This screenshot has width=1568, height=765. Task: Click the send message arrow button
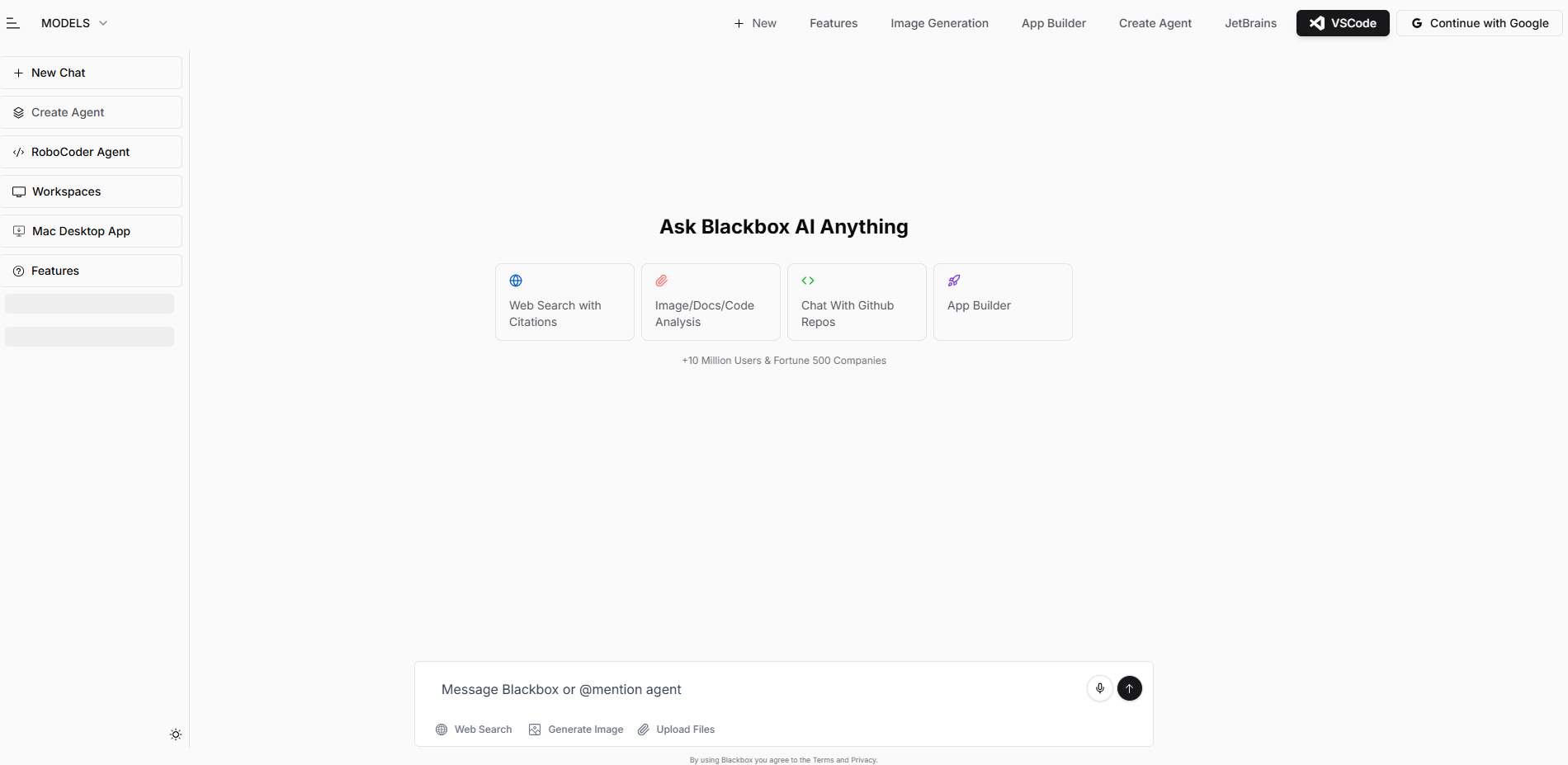pos(1129,688)
